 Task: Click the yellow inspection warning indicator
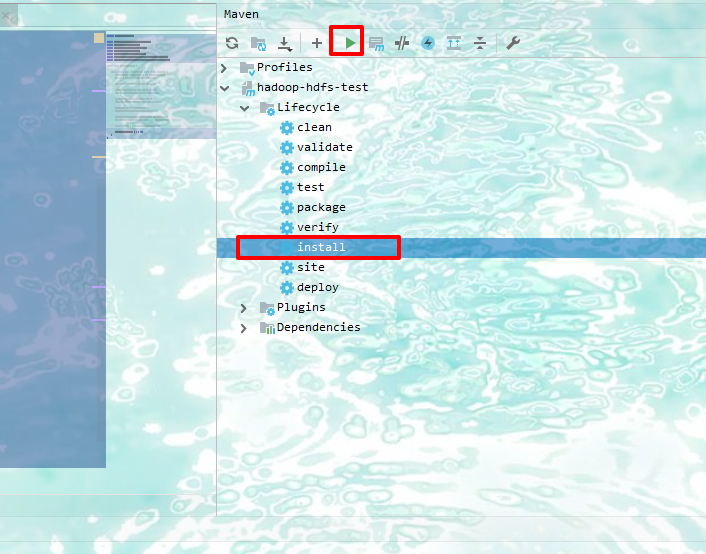coord(99,38)
